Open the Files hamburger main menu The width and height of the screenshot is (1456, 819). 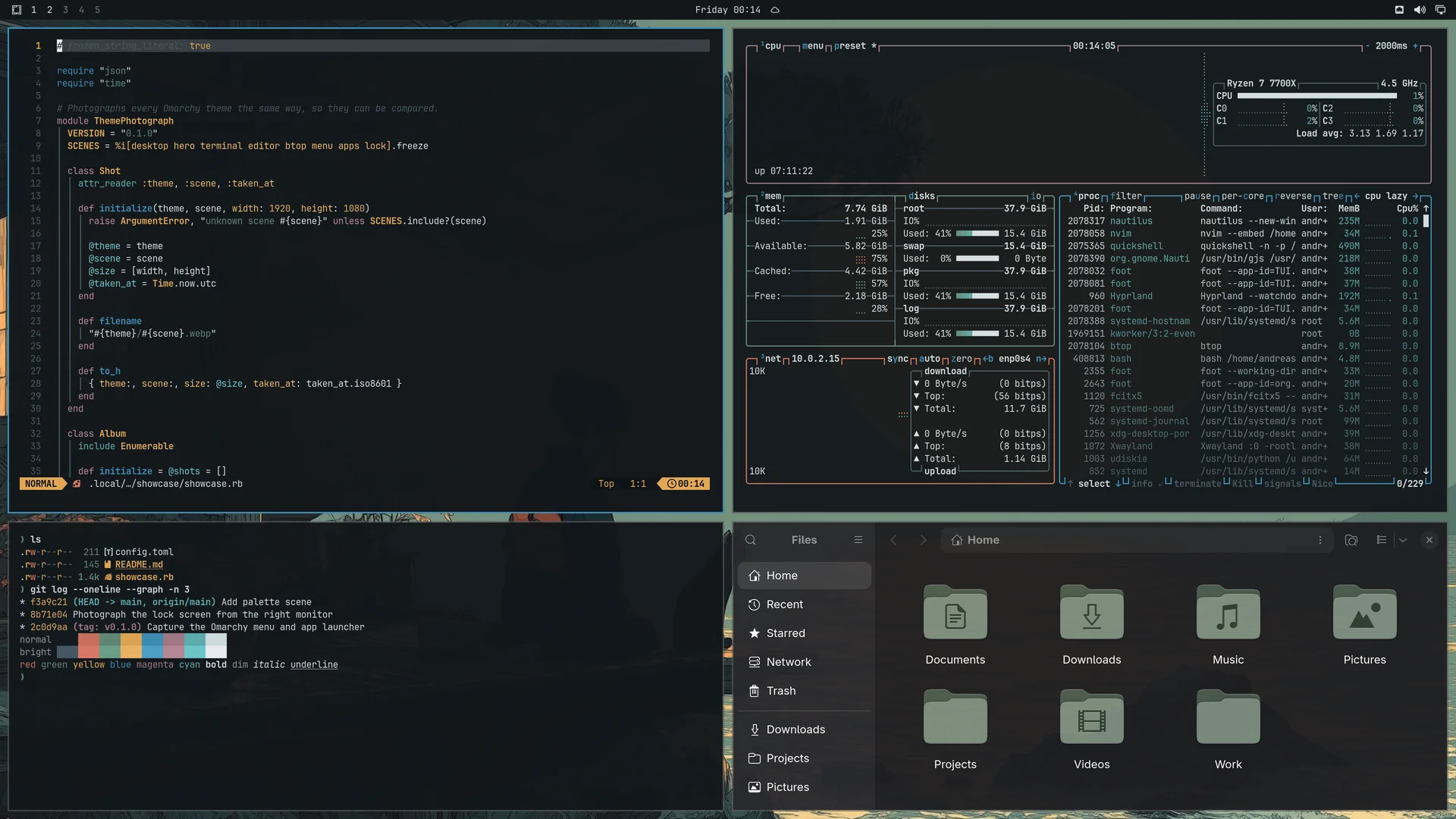click(x=858, y=540)
